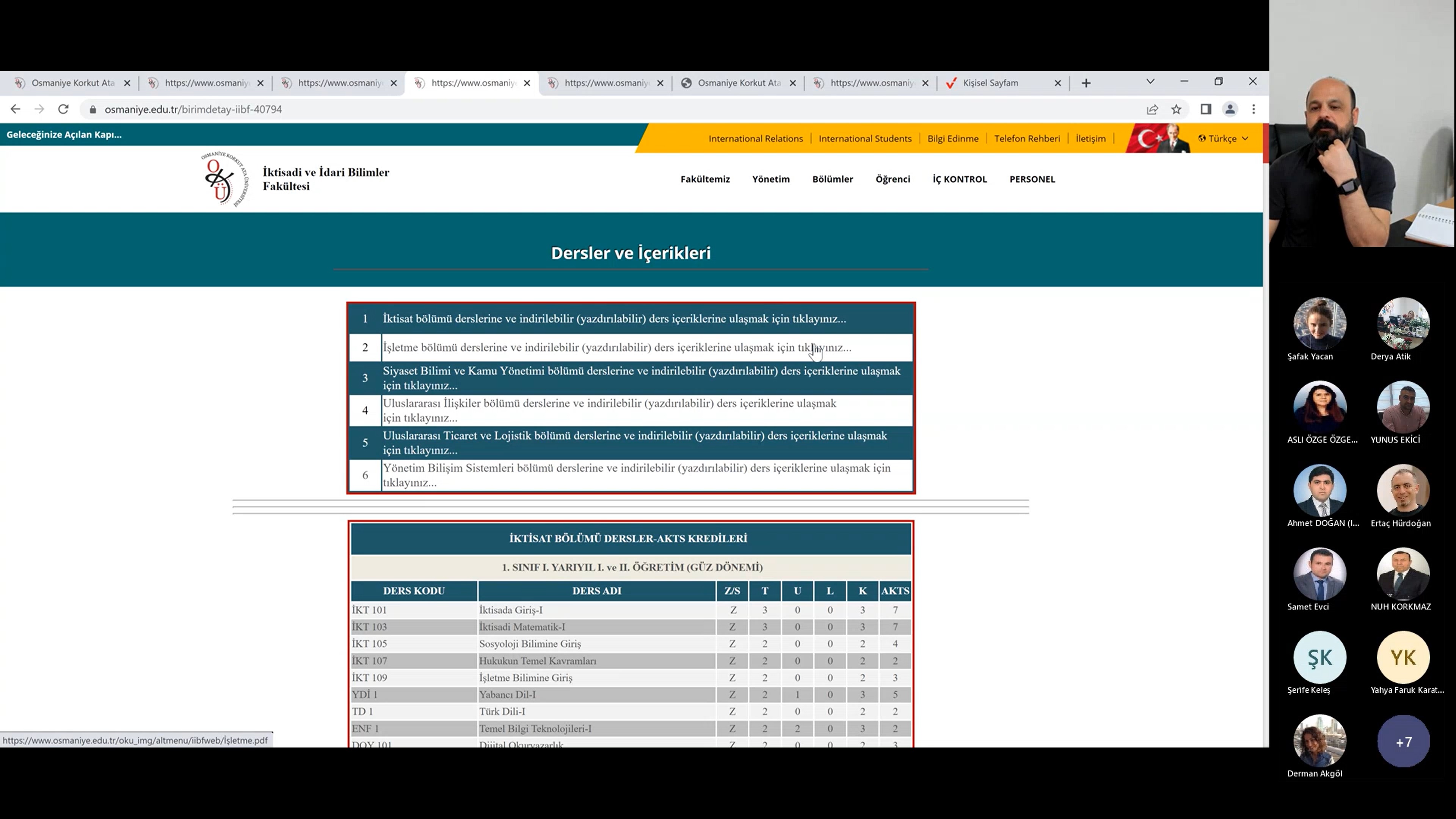Close the currently active tab

(x=527, y=83)
